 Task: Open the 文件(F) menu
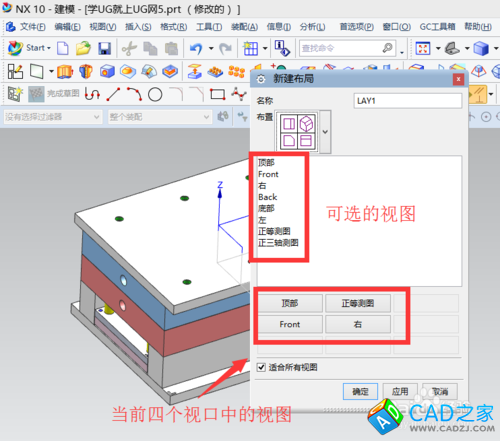pos(32,27)
